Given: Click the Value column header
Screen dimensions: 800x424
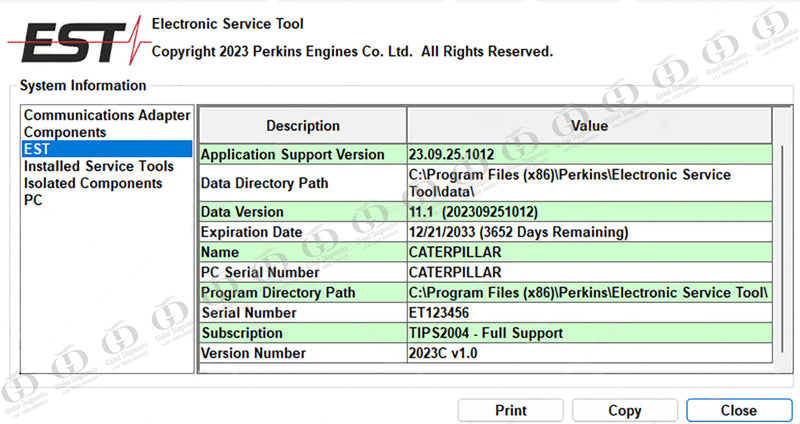Looking at the screenshot, I should pos(589,126).
